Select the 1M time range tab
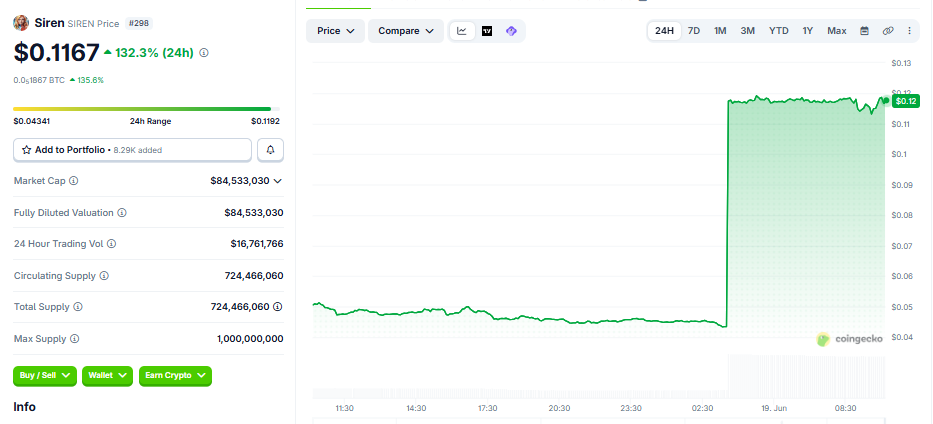 720,31
